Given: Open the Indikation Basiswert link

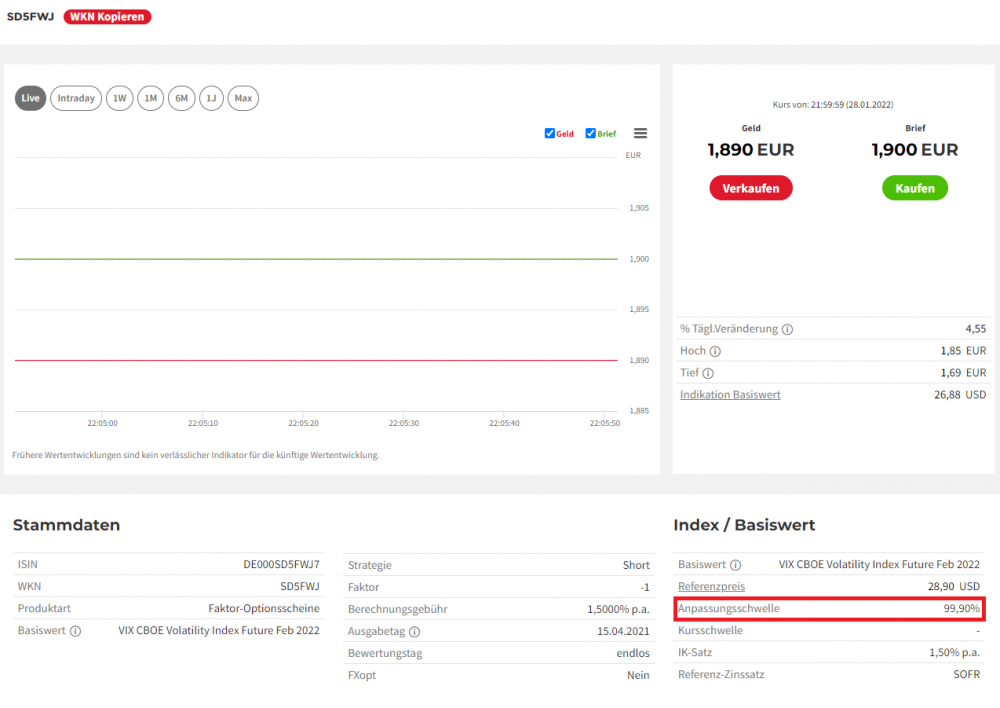Looking at the screenshot, I should click(x=730, y=395).
